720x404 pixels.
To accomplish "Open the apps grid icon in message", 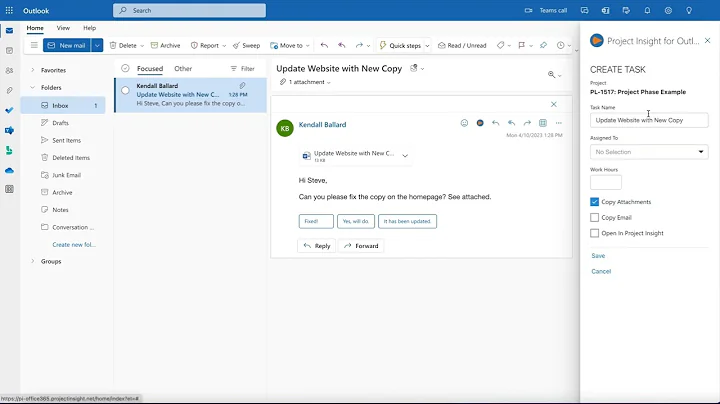I will (543, 123).
